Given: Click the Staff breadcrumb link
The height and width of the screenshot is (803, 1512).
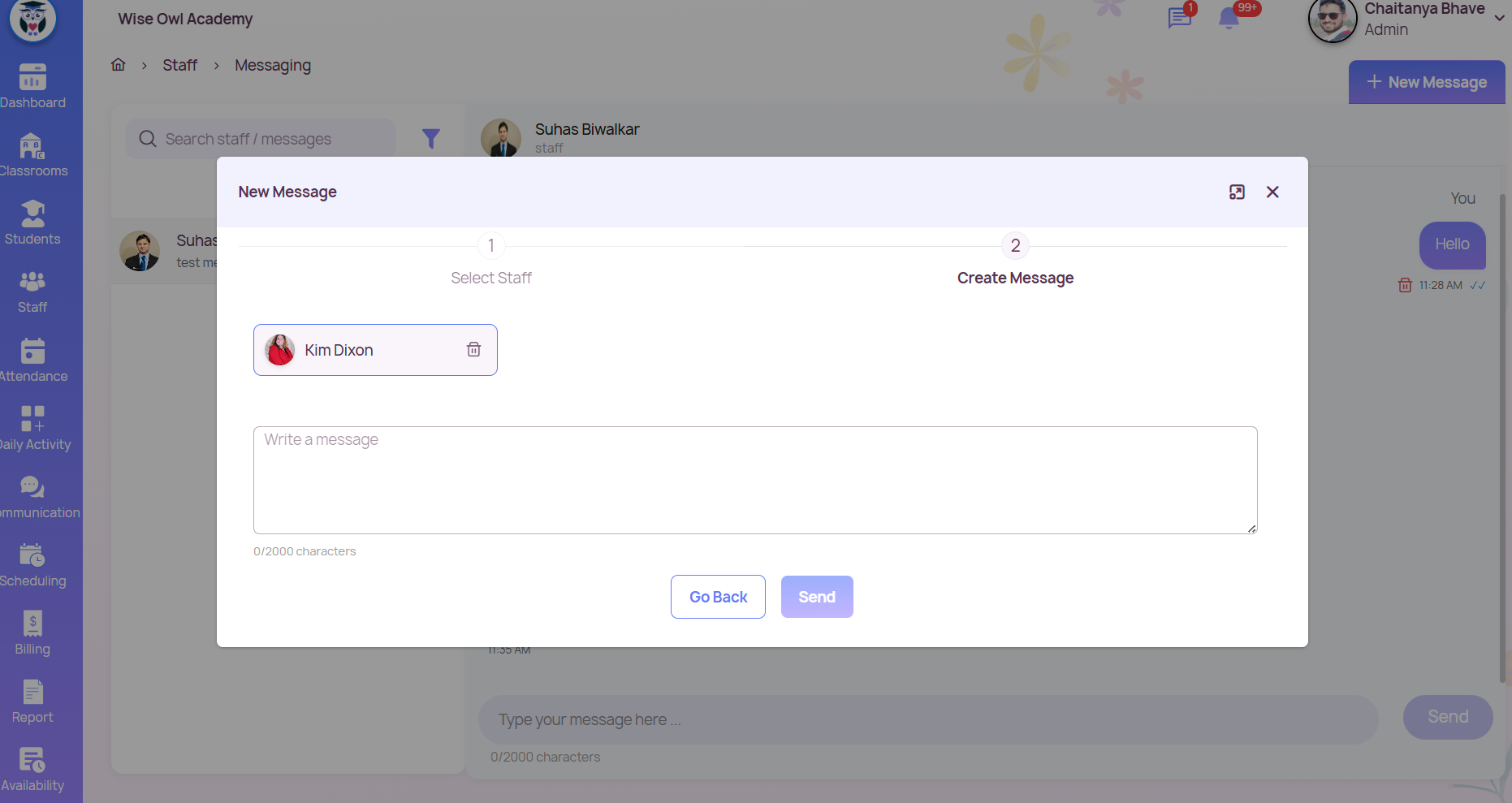Looking at the screenshot, I should click(x=179, y=65).
